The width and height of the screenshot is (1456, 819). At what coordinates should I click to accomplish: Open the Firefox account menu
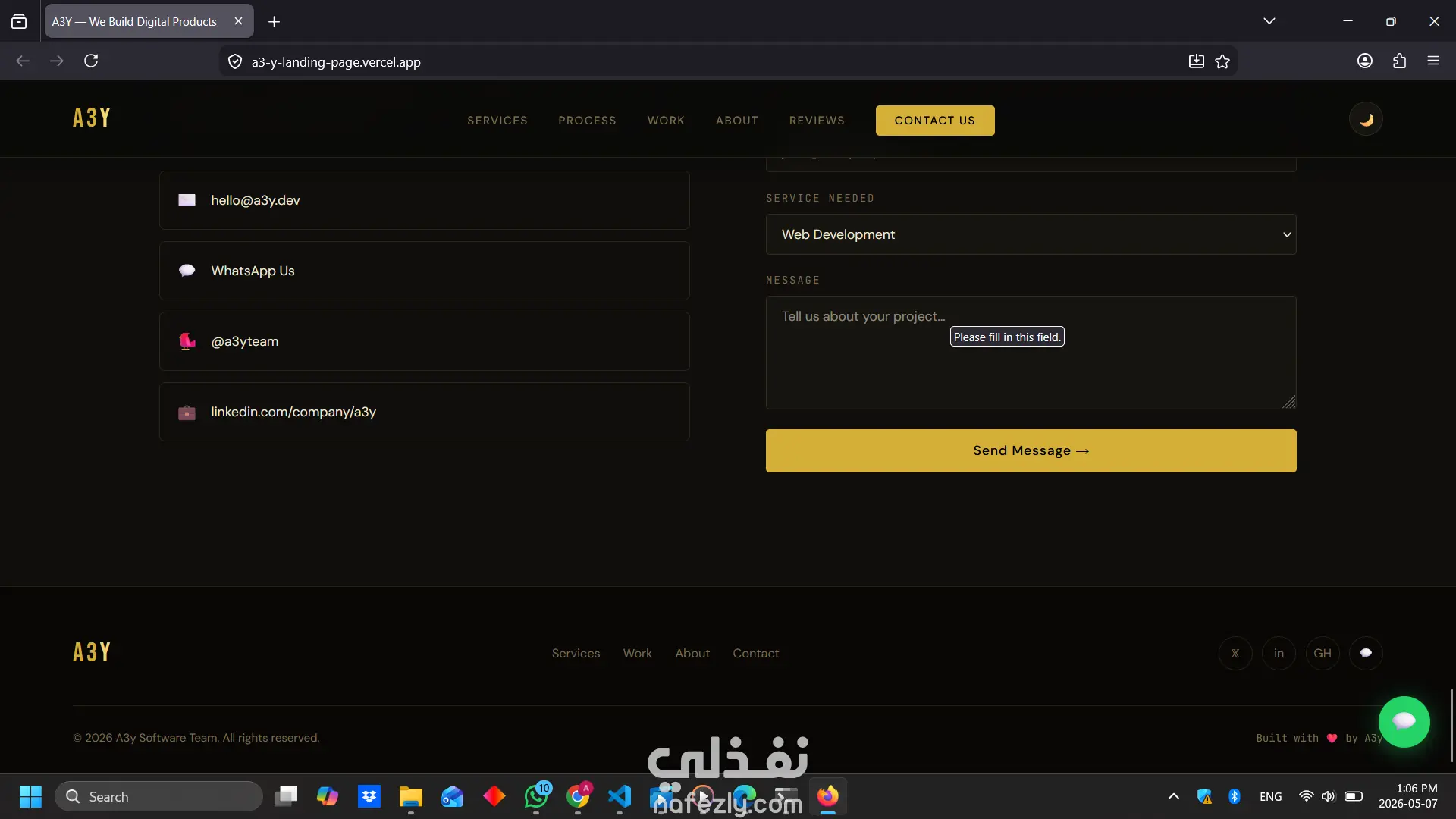point(1365,61)
